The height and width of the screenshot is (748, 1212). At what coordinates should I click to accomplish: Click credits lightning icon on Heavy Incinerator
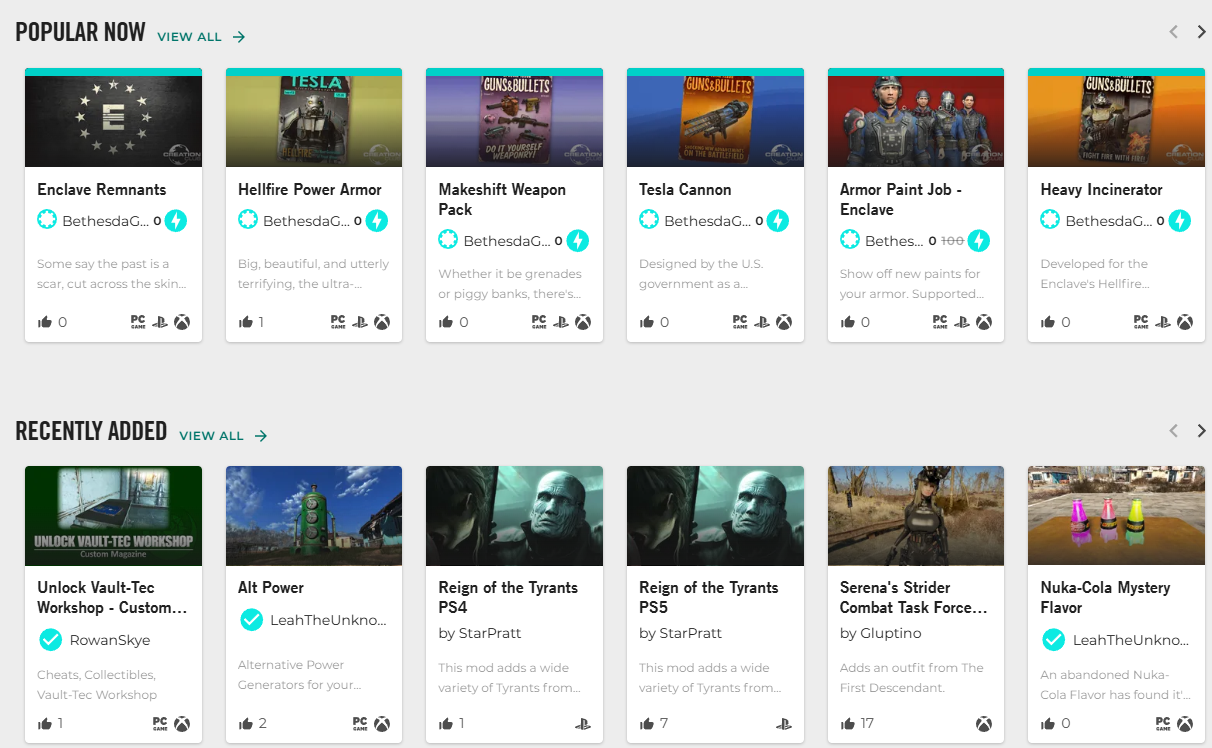pyautogui.click(x=1180, y=220)
